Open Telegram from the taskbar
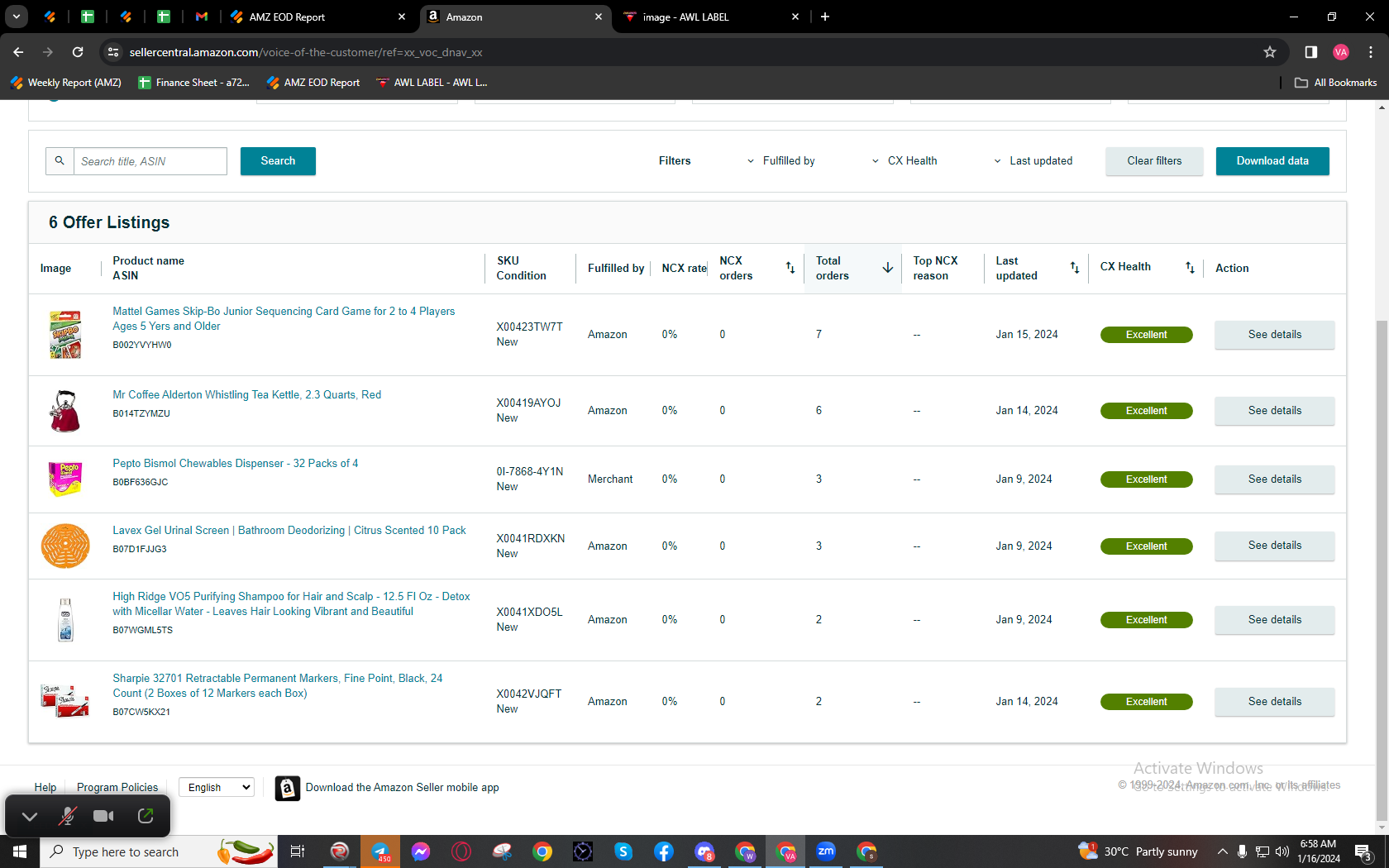This screenshot has width=1389, height=868. (380, 851)
